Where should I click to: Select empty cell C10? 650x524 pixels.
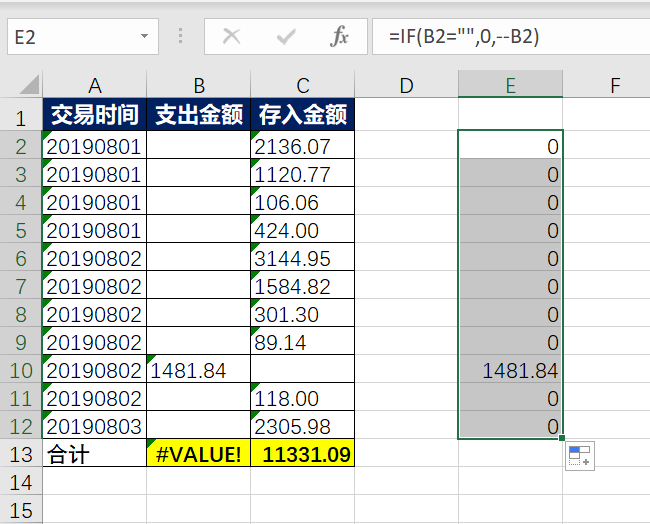(303, 369)
